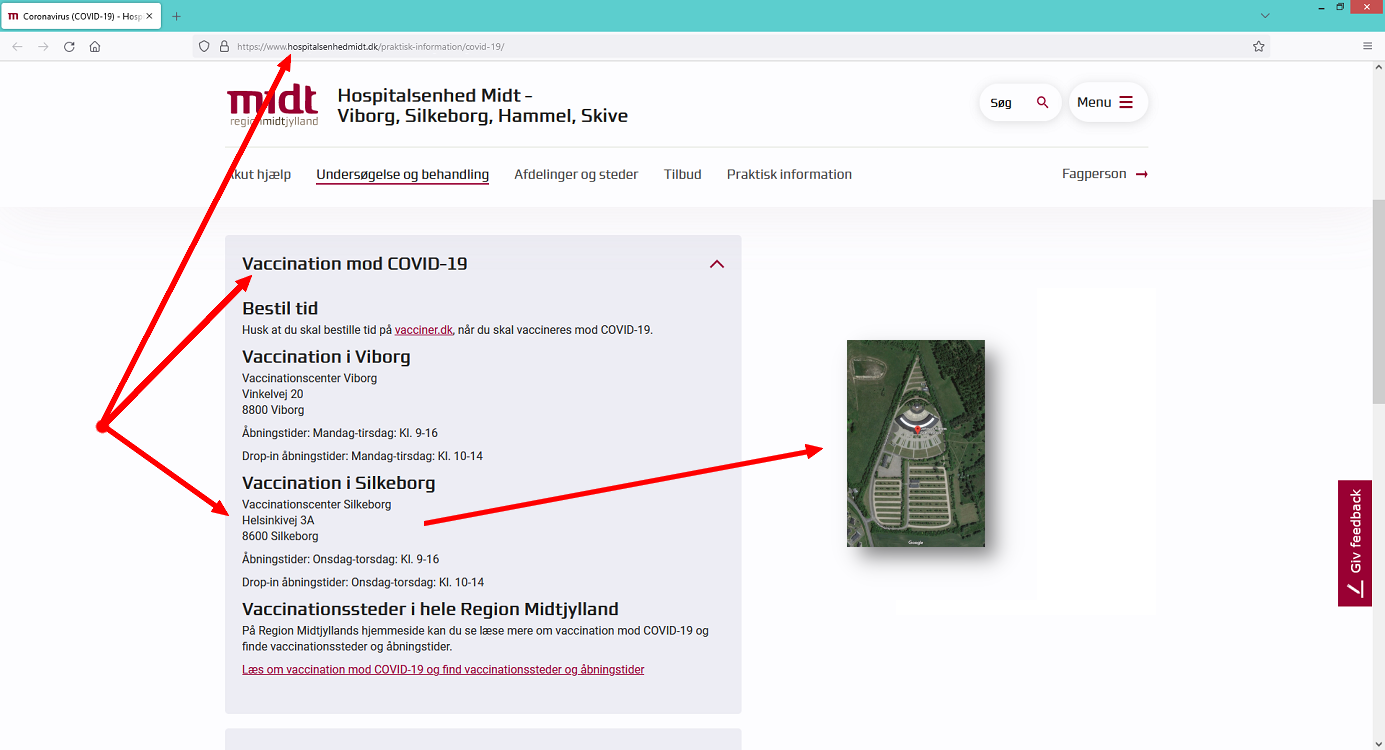Click the page vertical scrollbar

point(1378,300)
